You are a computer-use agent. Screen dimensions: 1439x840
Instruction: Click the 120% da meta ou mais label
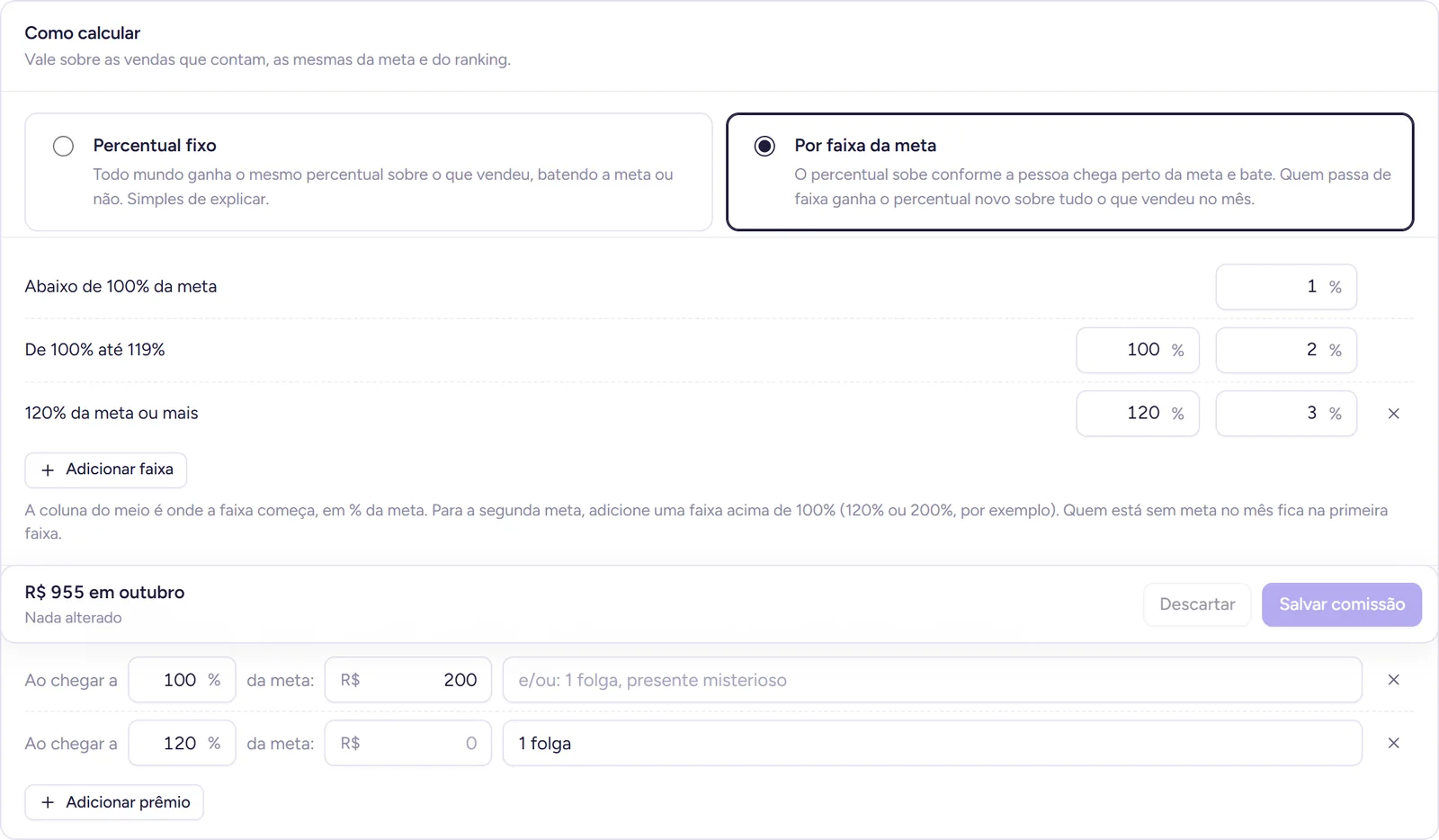(112, 414)
